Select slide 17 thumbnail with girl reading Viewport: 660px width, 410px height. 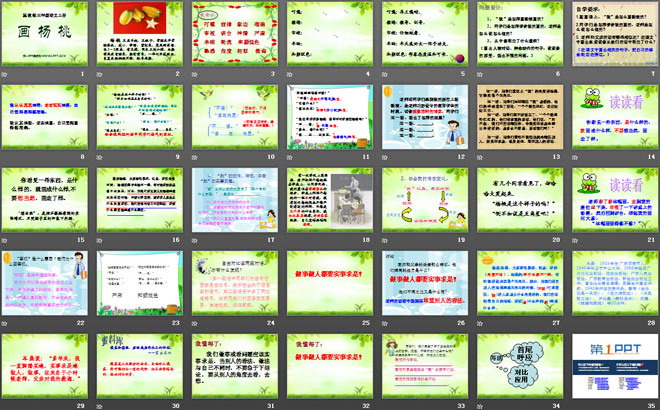pyautogui.click(x=235, y=200)
